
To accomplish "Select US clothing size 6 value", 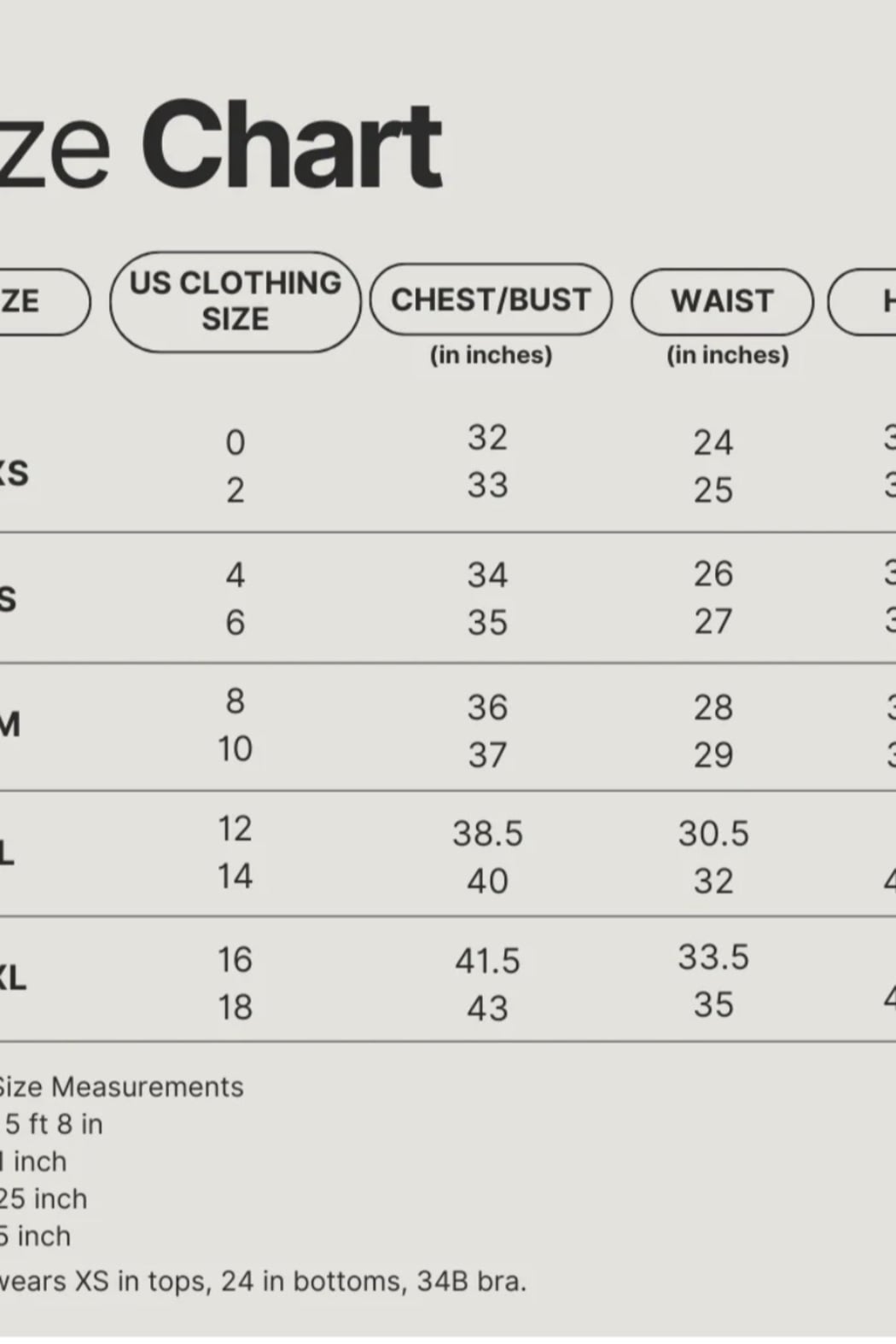I will pyautogui.click(x=235, y=622).
